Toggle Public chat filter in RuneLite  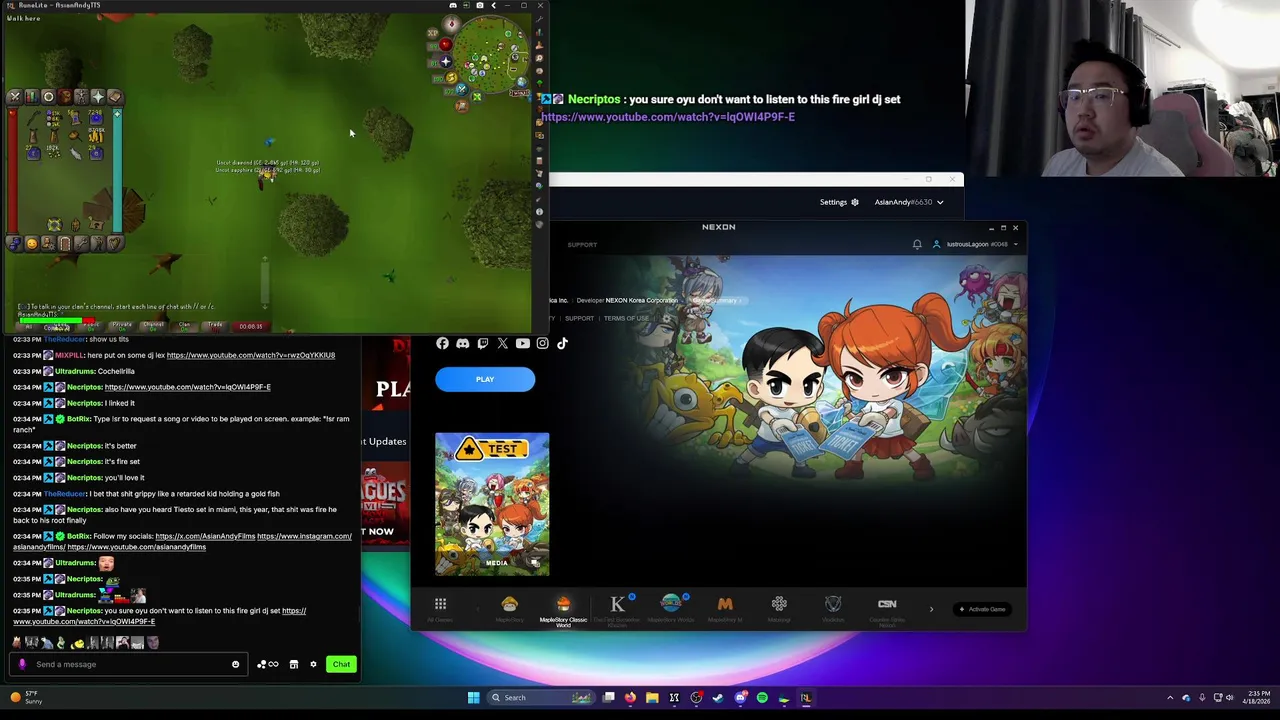pos(91,326)
